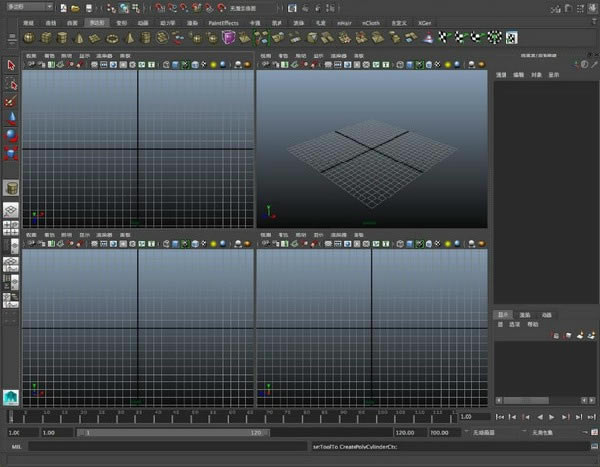600x467 pixels.
Task: Activate the Scale tool cube icon
Action: point(11,153)
